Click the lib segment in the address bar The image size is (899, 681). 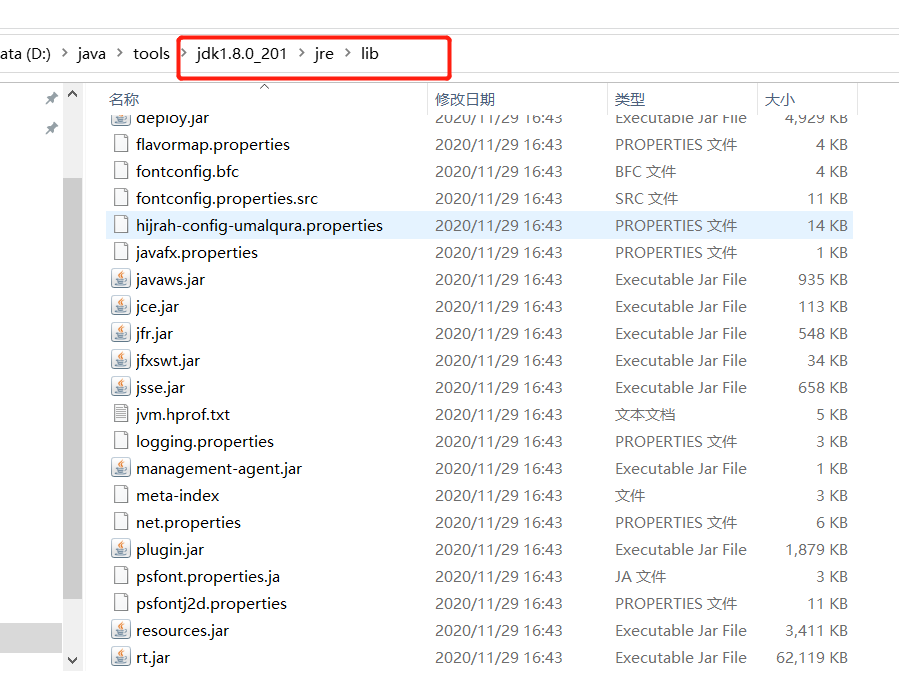369,54
